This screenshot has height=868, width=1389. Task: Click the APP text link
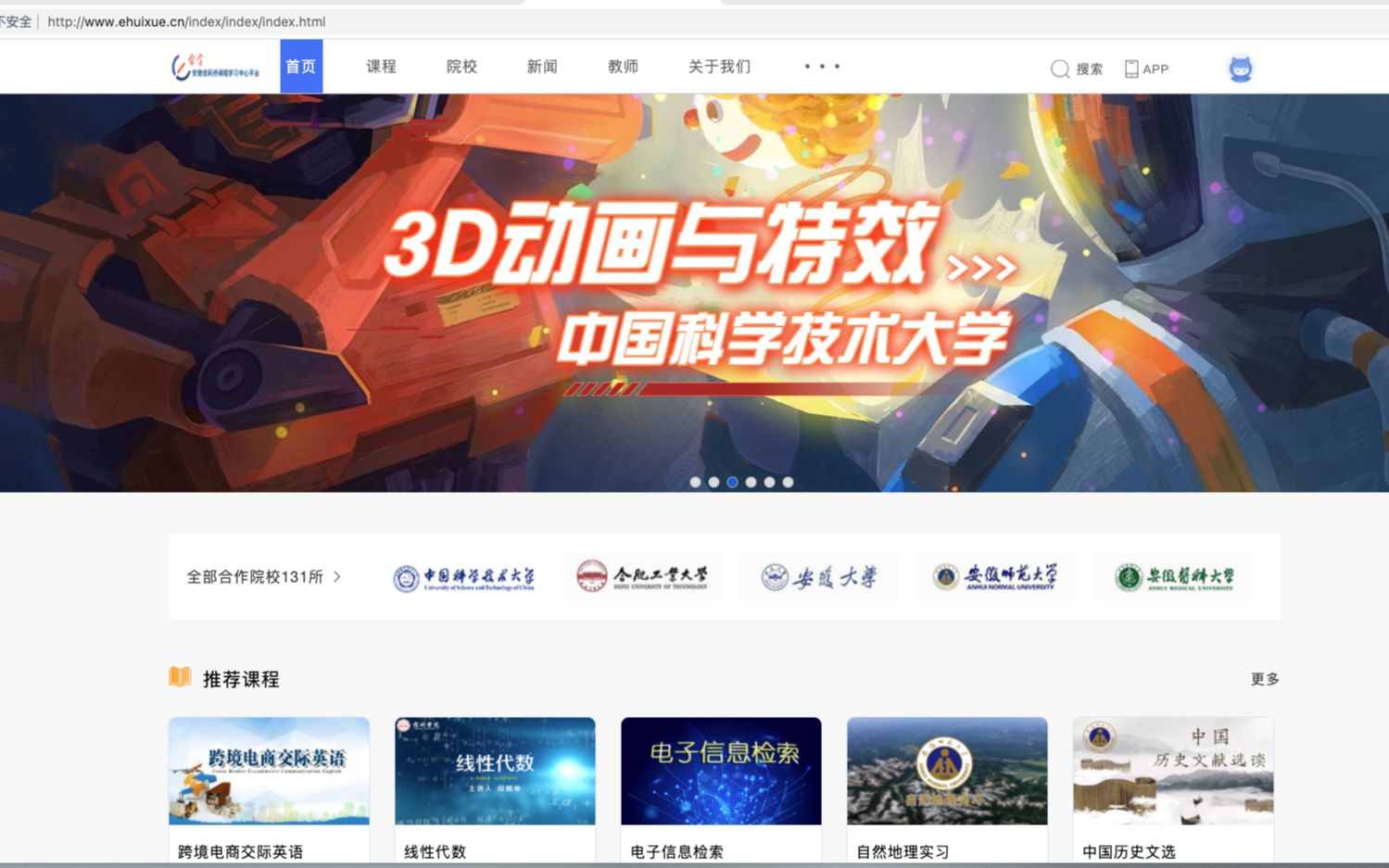[x=1155, y=69]
